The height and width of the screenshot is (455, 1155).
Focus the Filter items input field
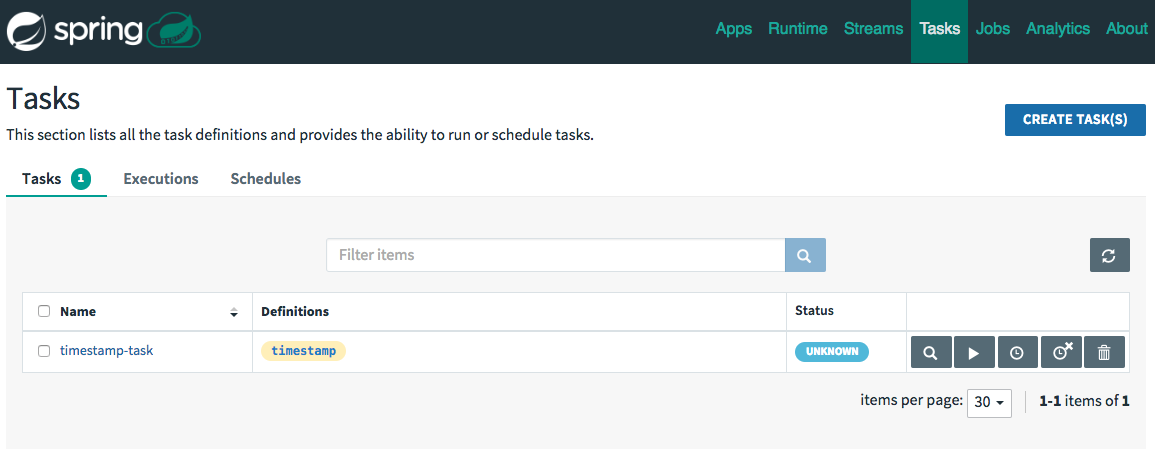[x=555, y=255]
